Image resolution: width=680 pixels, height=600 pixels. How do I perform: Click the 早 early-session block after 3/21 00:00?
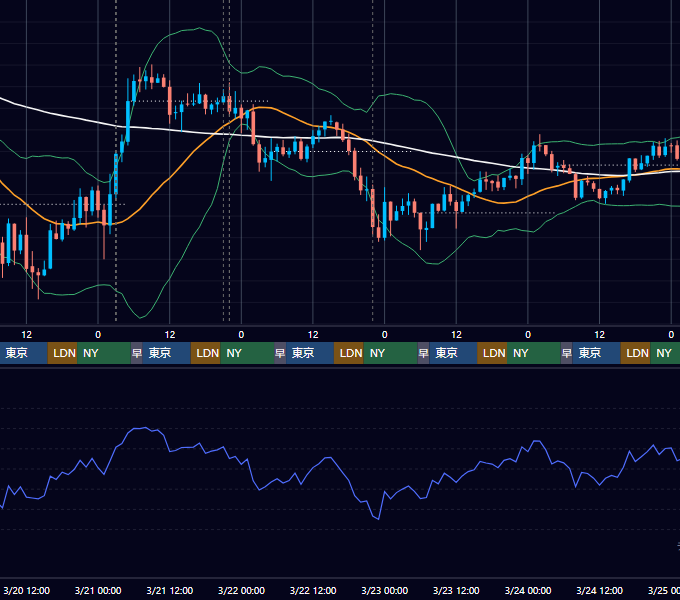tap(137, 353)
